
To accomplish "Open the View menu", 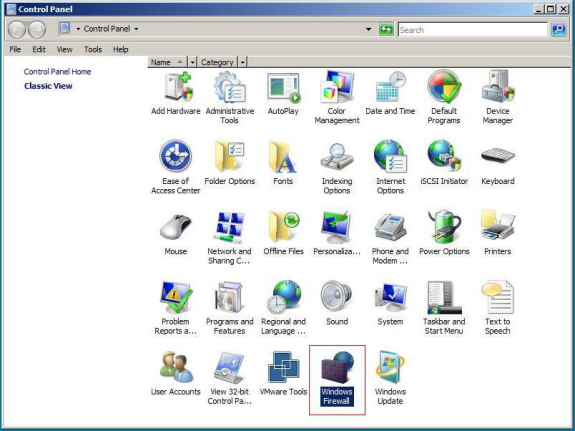I will [65, 50].
